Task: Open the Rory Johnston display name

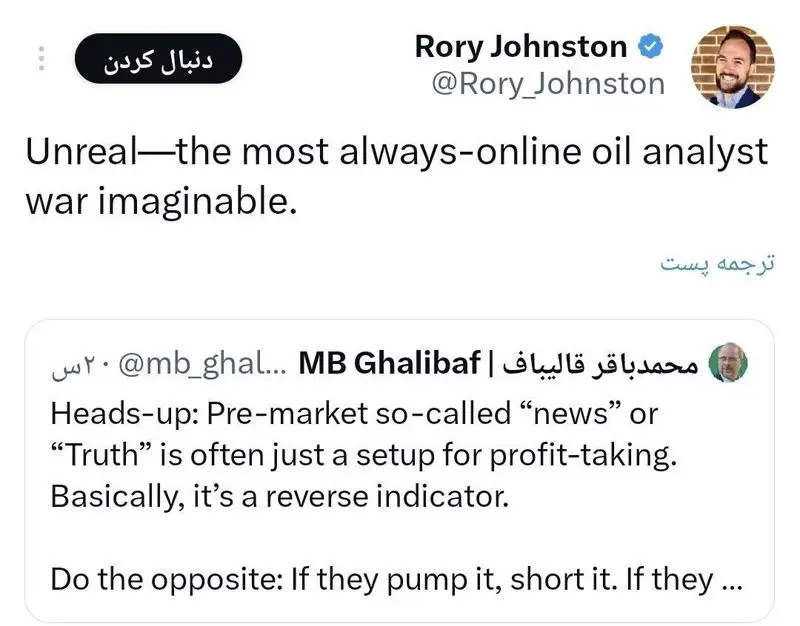Action: pyautogui.click(x=521, y=45)
